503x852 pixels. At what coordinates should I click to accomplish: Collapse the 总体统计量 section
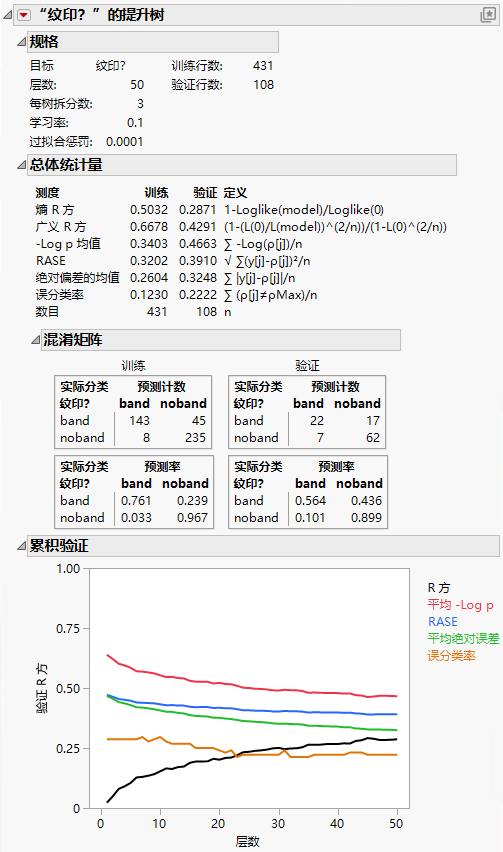click(x=21, y=165)
